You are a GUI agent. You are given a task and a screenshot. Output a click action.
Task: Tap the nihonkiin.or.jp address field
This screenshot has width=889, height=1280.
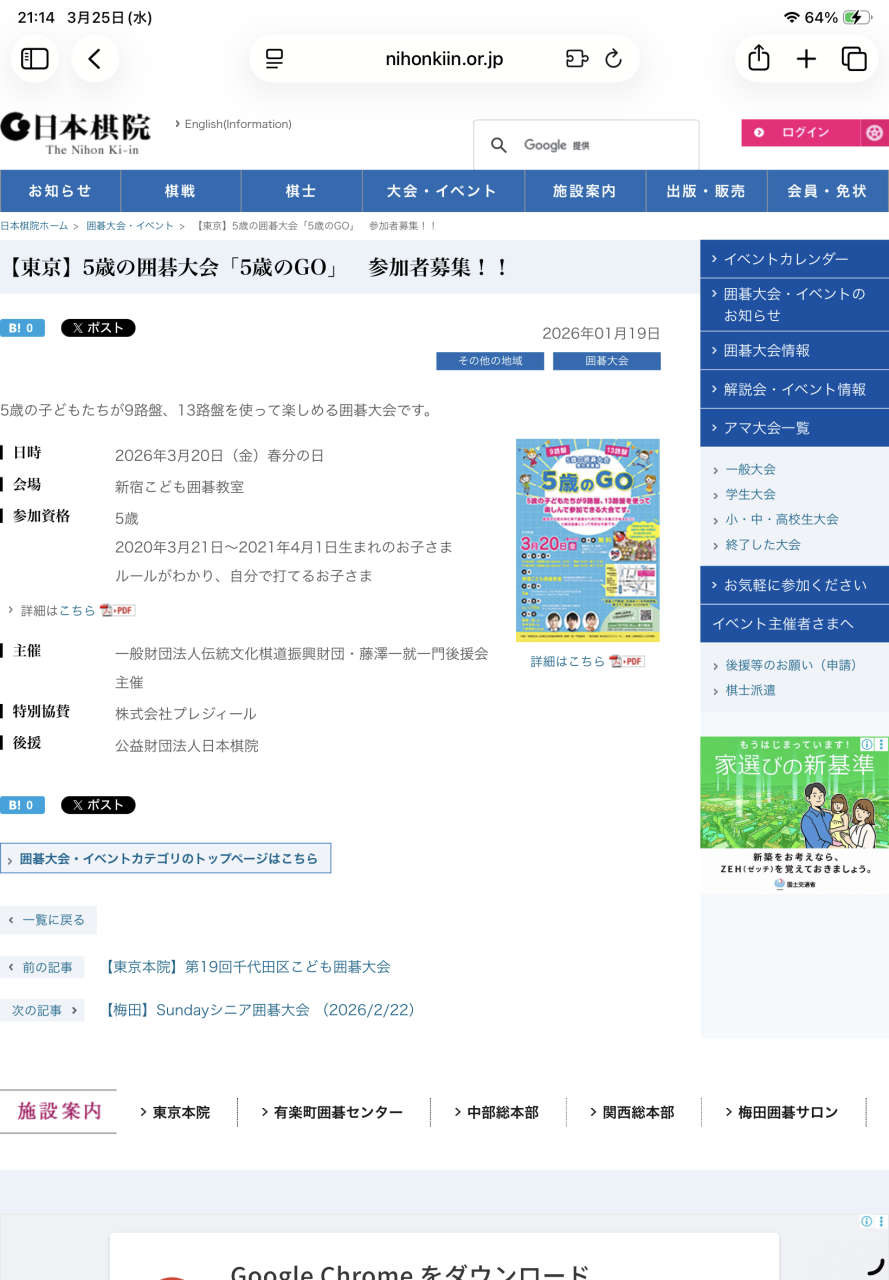click(444, 58)
